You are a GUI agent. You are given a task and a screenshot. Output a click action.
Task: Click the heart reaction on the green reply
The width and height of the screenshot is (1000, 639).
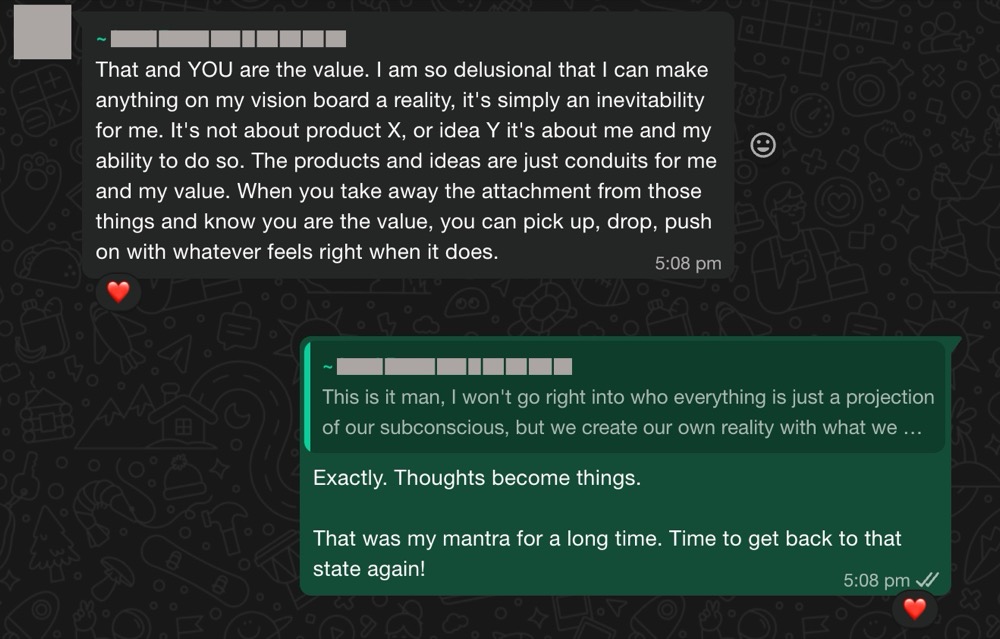(x=914, y=607)
